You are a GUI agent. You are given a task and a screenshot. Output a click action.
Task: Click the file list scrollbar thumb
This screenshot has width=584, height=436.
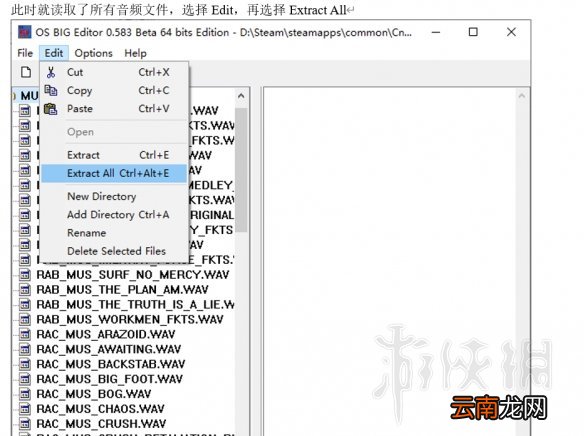point(241,170)
